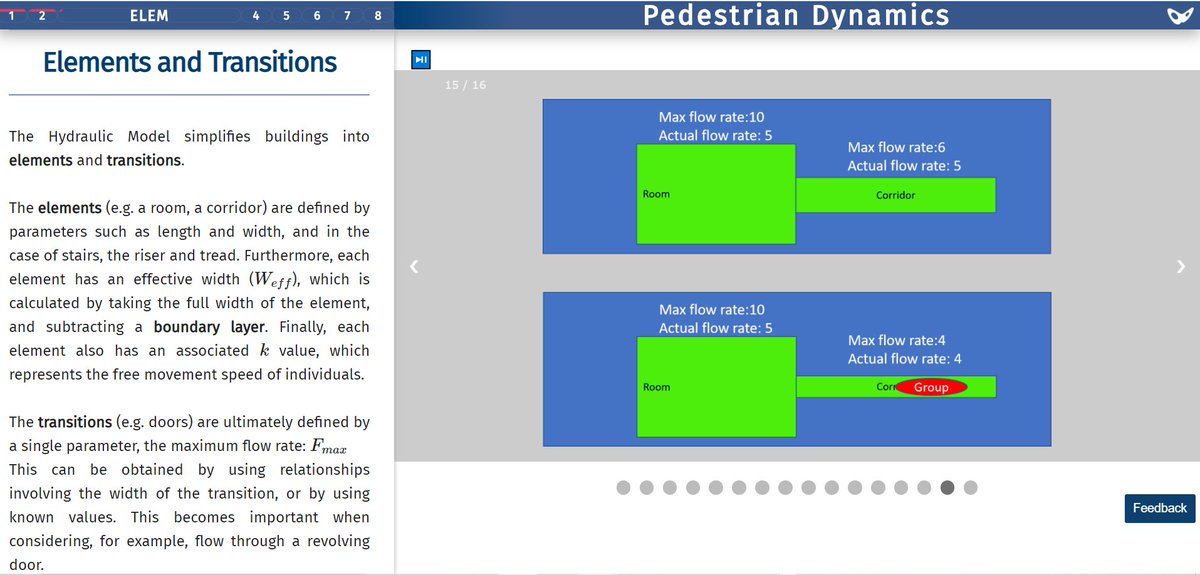
Task: Click the dark active fifteenth slide dot
Action: 947,488
